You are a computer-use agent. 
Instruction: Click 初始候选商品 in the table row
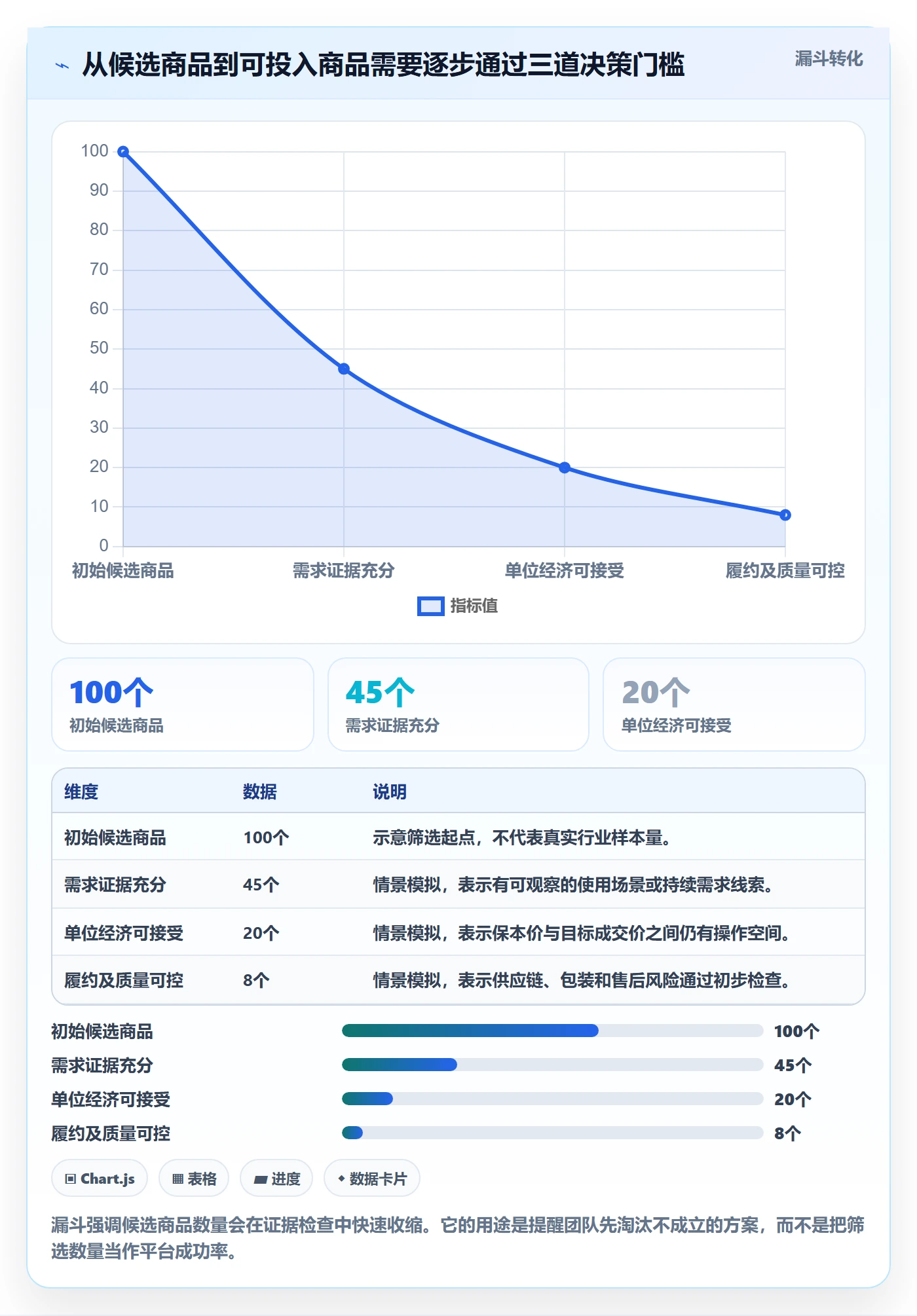tap(115, 838)
